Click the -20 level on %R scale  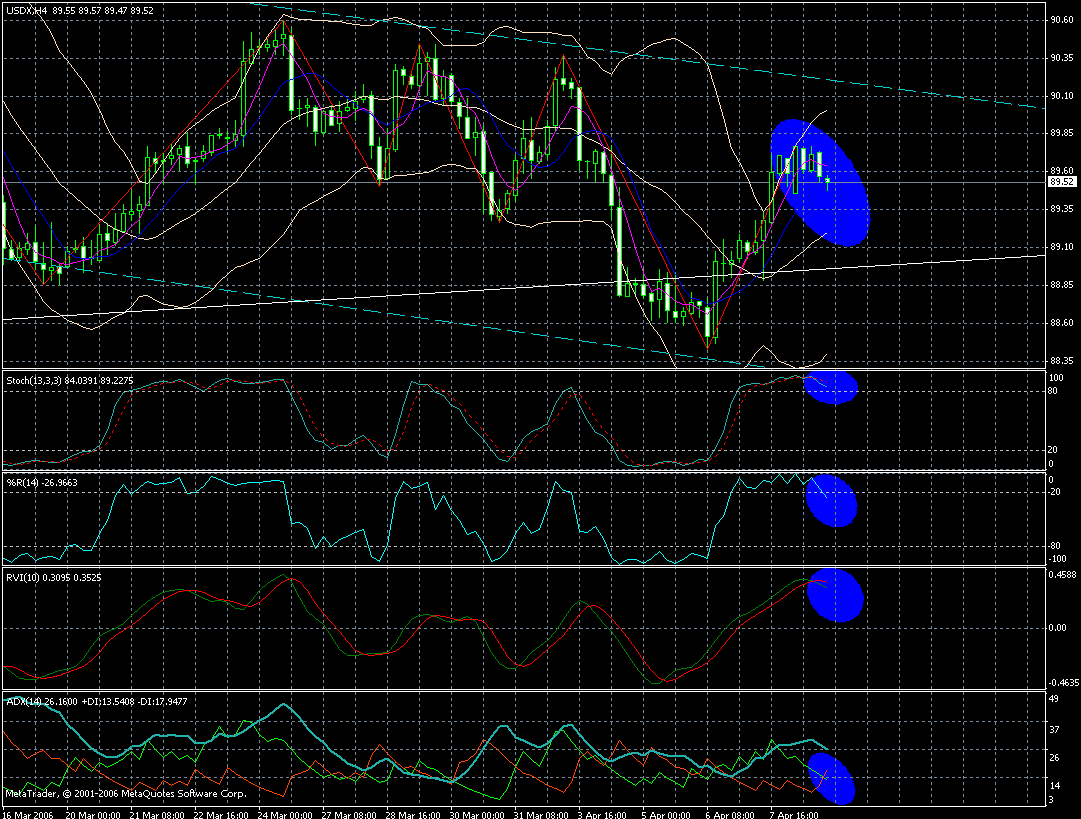[x=1055, y=492]
